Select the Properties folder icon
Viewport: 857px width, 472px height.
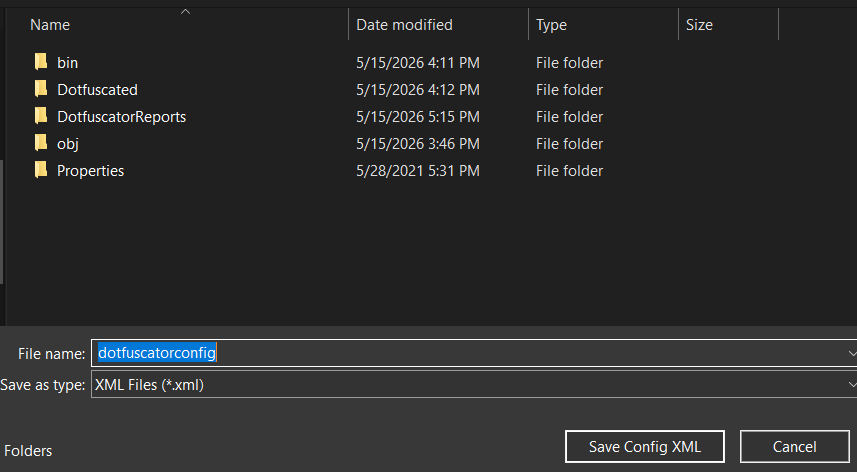coord(41,170)
